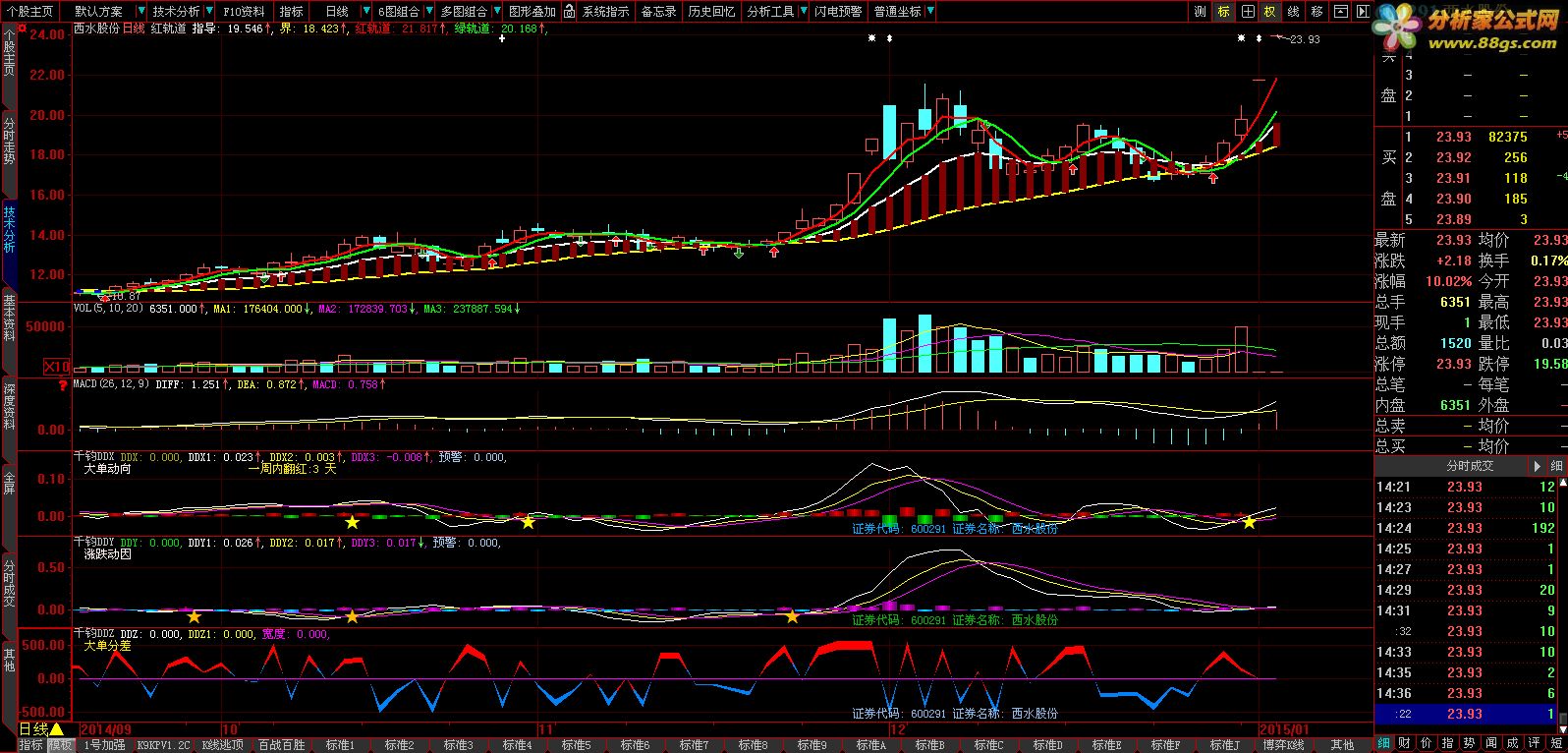The height and width of the screenshot is (753, 1568).
Task: Click the 2015/01 date marker on timeline
Action: [1285, 729]
